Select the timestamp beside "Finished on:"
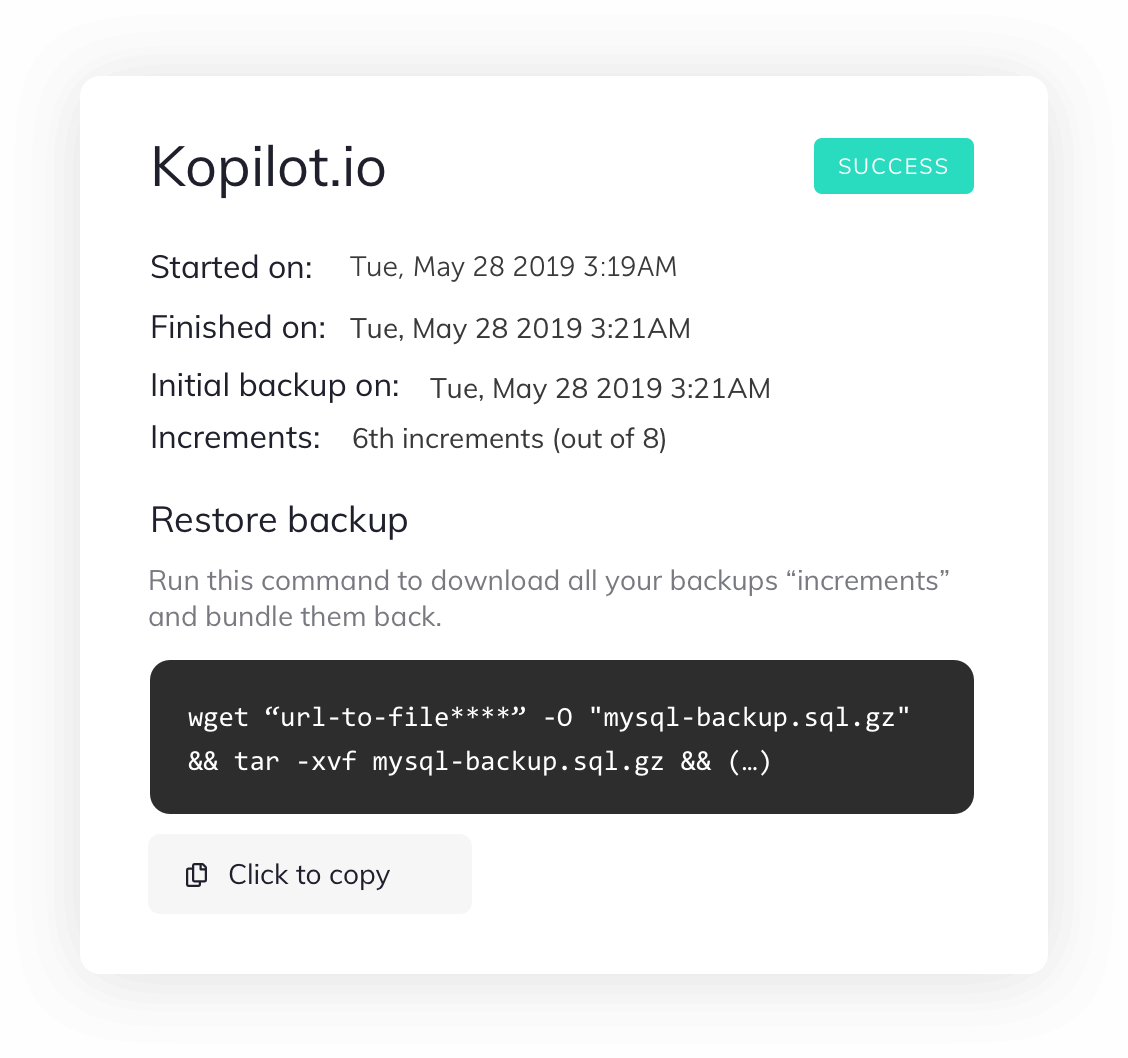 [x=520, y=328]
